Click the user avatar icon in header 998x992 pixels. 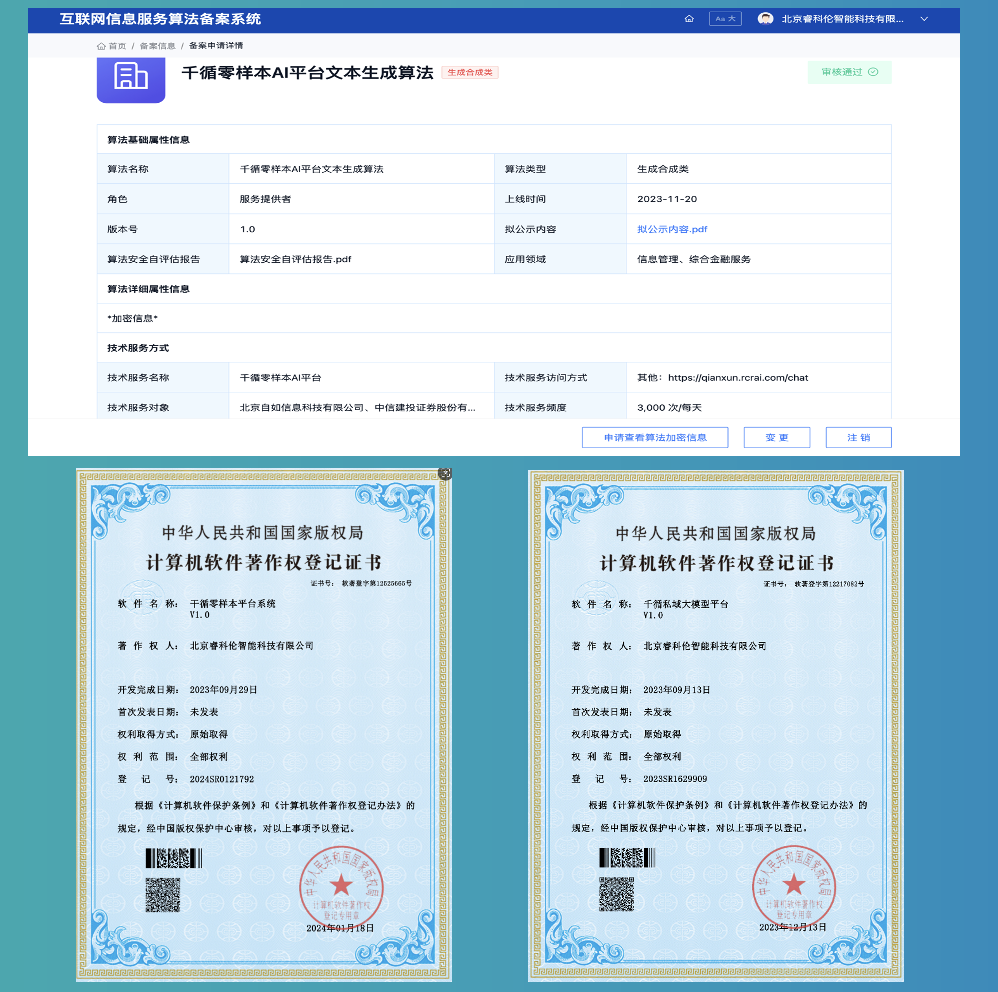coord(765,19)
